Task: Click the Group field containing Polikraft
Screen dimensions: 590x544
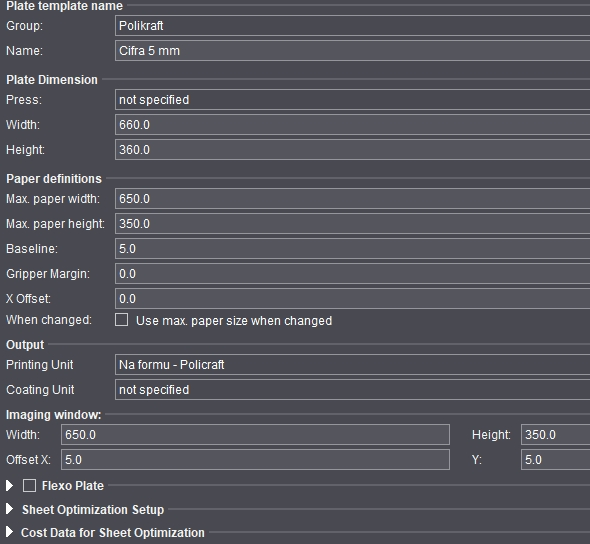Action: click(353, 26)
